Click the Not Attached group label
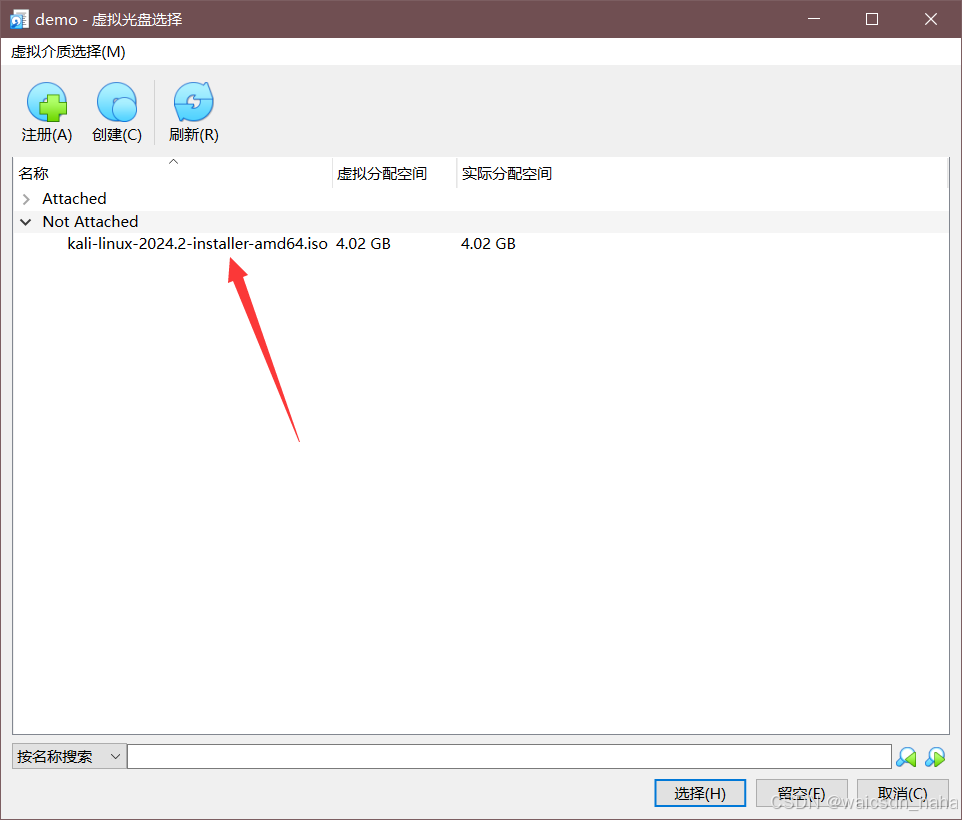Image resolution: width=962 pixels, height=820 pixels. pyautogui.click(x=90, y=222)
